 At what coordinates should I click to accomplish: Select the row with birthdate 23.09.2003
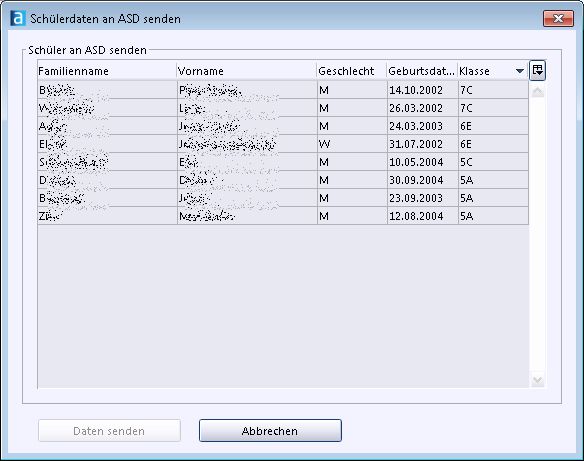point(283,198)
